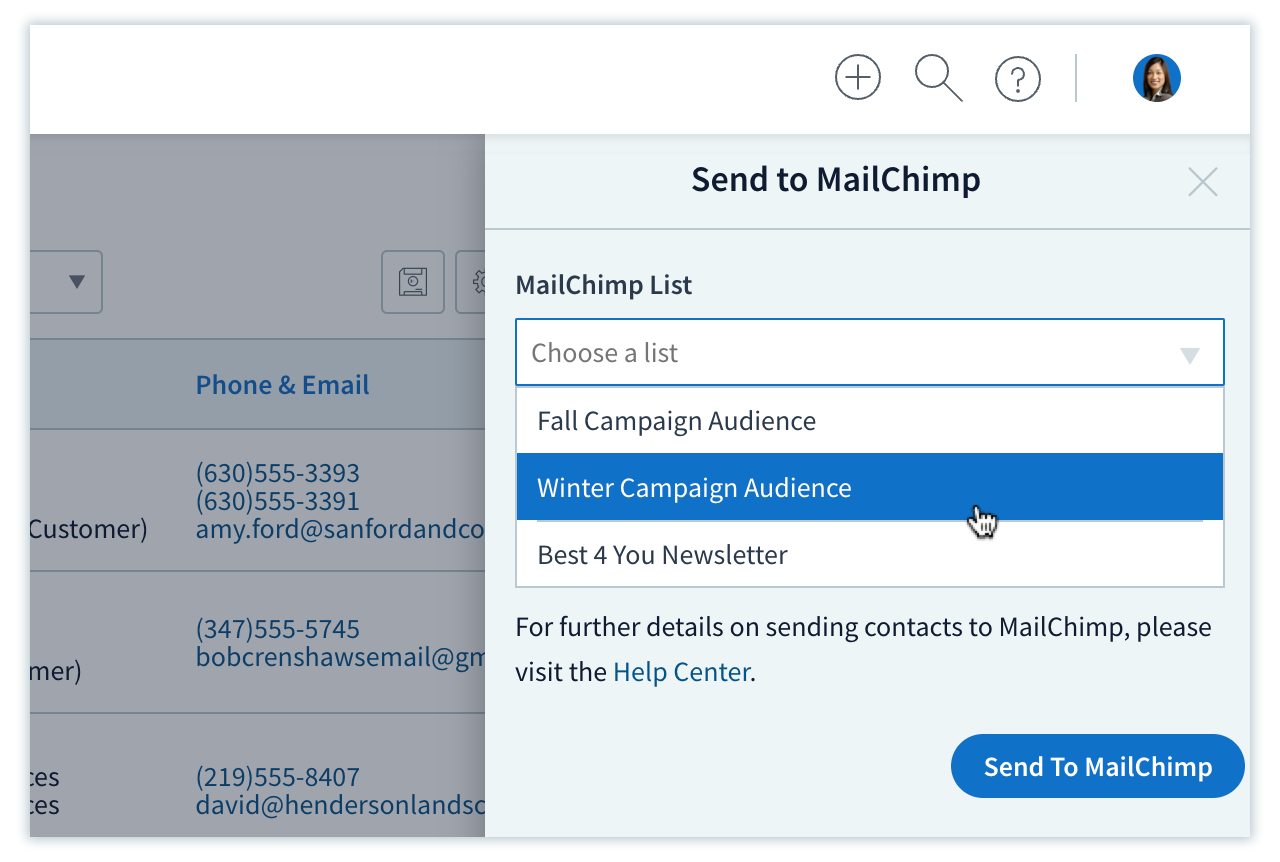Viewport: 1280px width, 862px height.
Task: Click the Send To MailChimp button
Action: coord(1098,767)
